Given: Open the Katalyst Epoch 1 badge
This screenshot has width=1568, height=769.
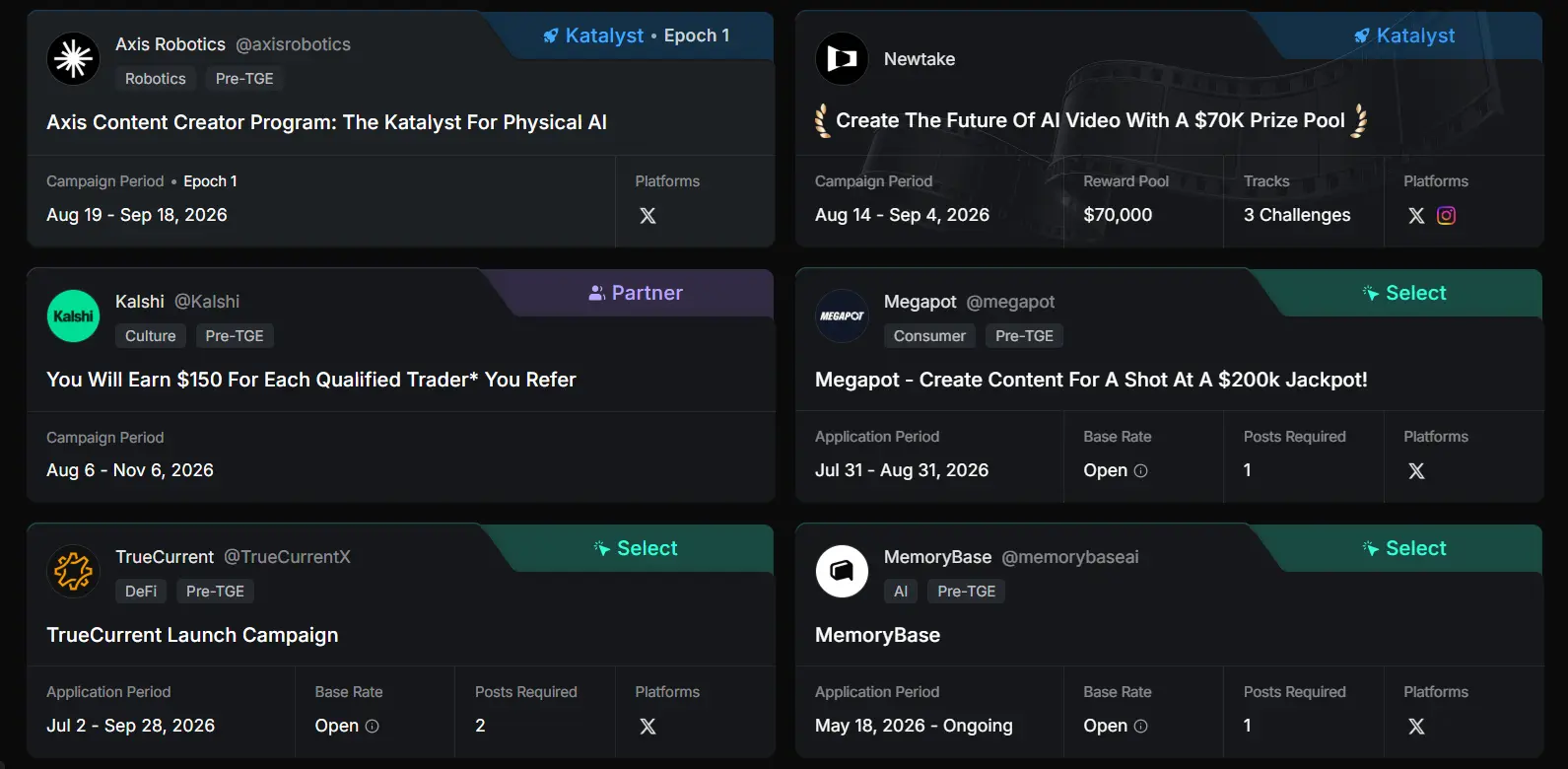Looking at the screenshot, I should click(637, 35).
